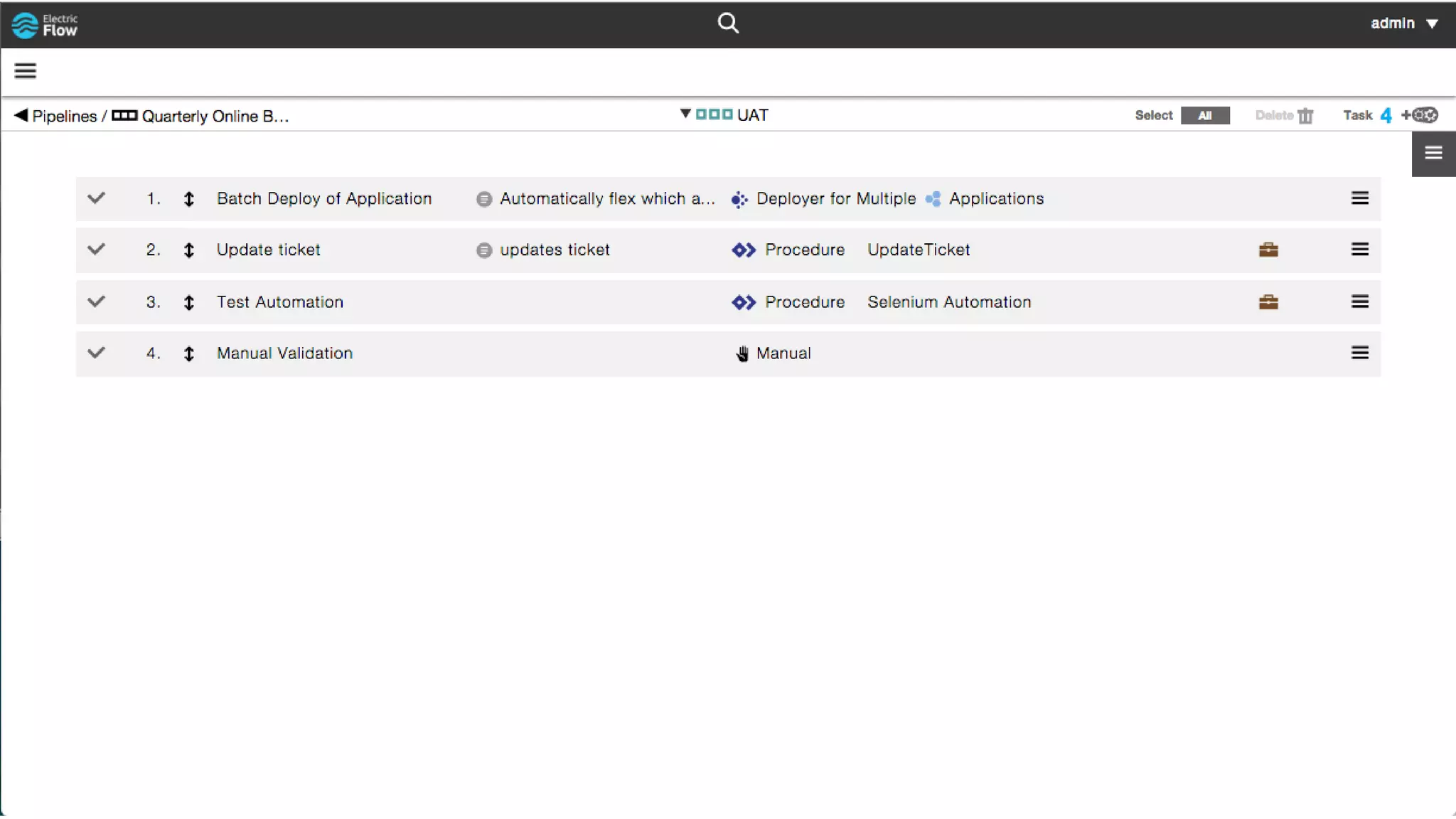Go back to Pipelines breadcrumb link
Screen dimensions: 1456x819
point(63,116)
